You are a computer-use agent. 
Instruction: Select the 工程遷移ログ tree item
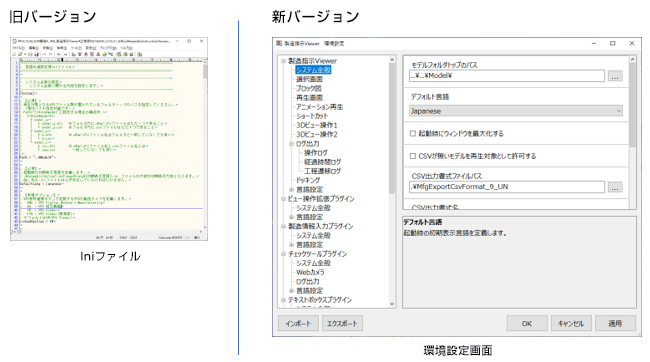[x=322, y=171]
